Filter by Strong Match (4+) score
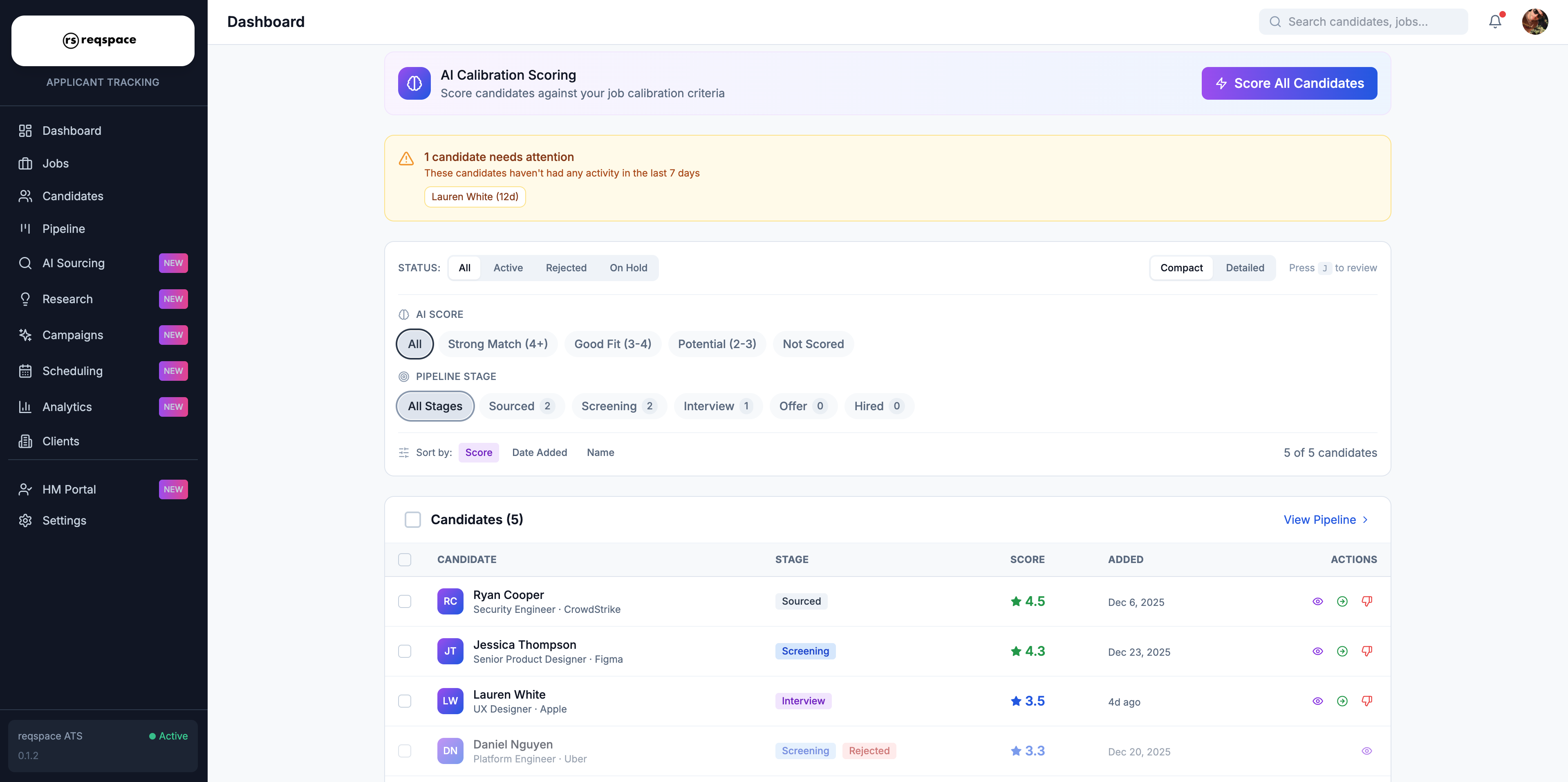 [497, 344]
